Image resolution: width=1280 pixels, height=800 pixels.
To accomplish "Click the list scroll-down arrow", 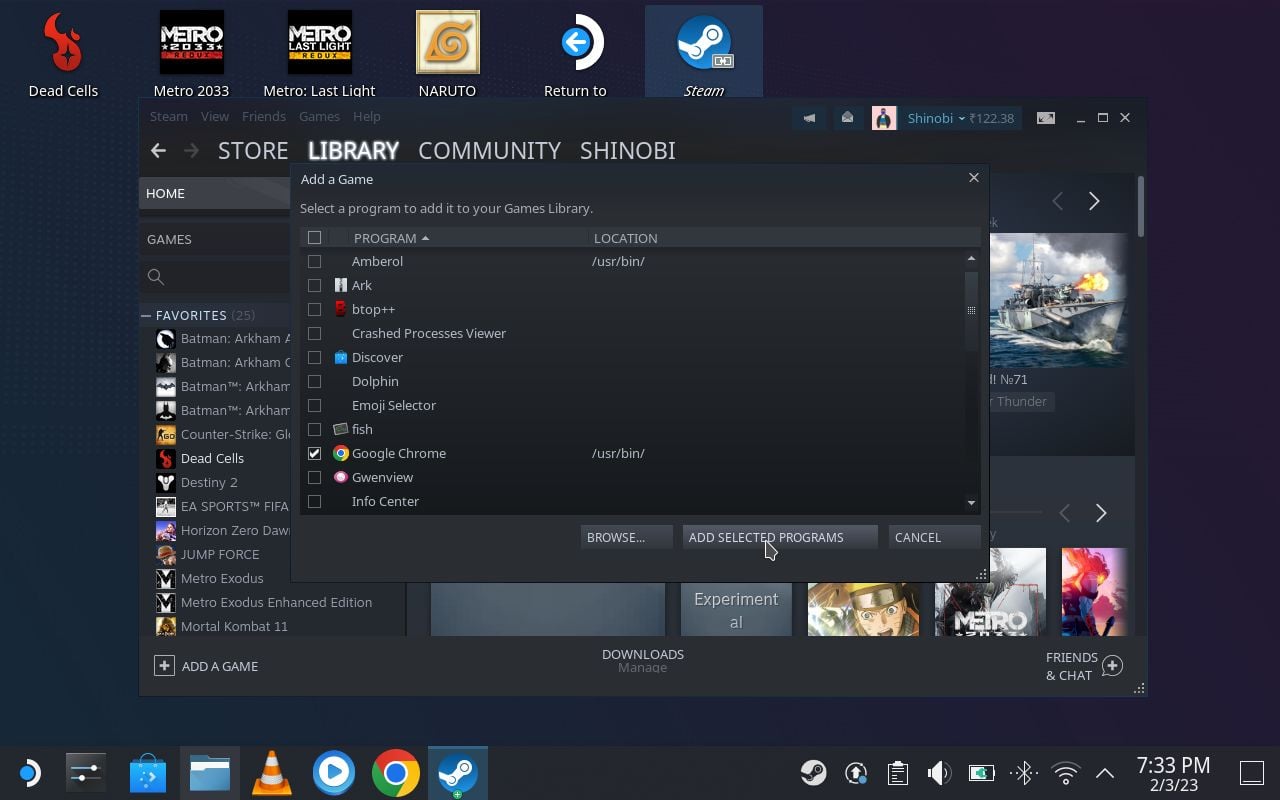I will click(x=971, y=503).
